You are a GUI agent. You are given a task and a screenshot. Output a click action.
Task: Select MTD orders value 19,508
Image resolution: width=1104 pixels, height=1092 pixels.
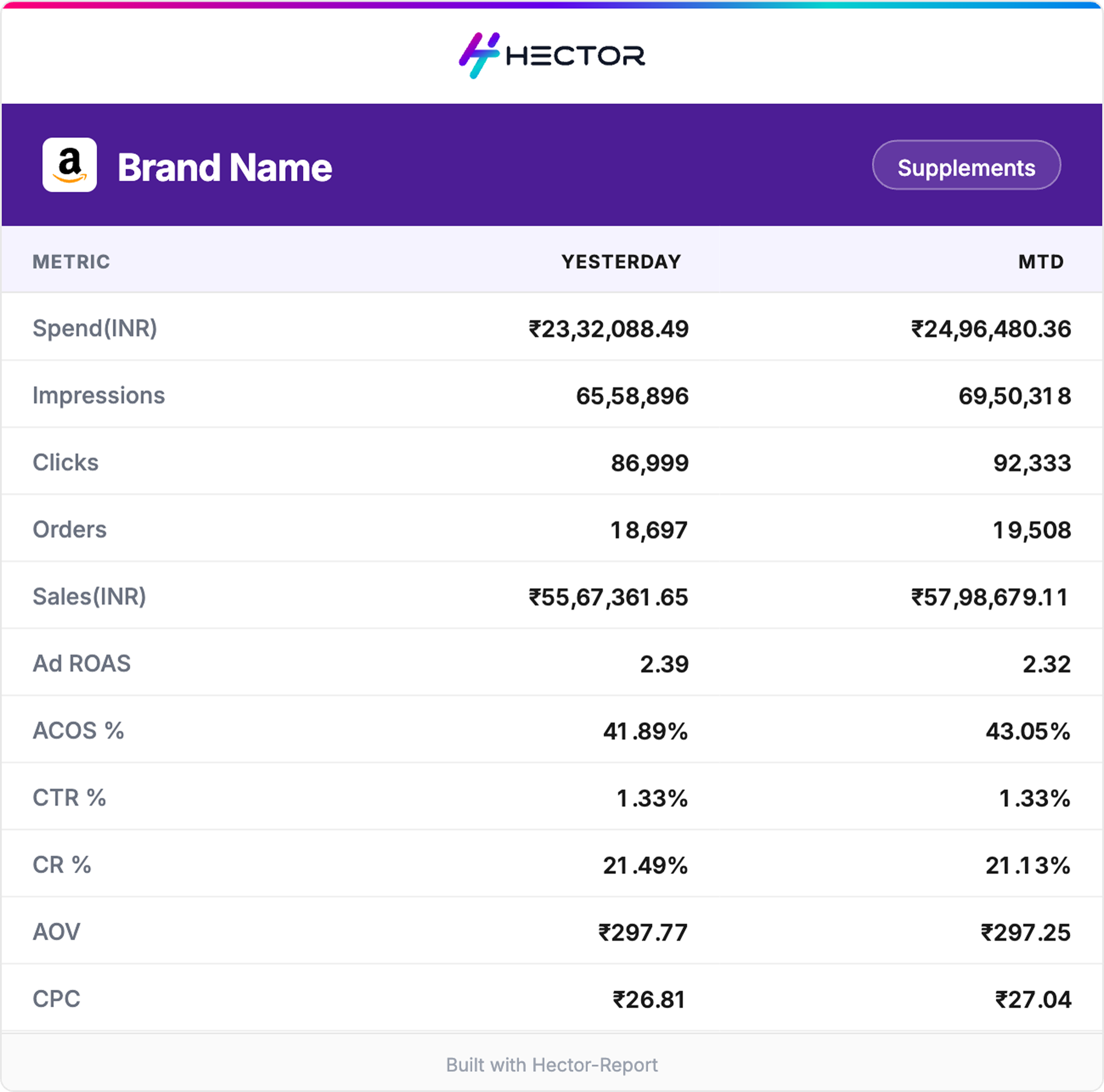tap(1032, 530)
